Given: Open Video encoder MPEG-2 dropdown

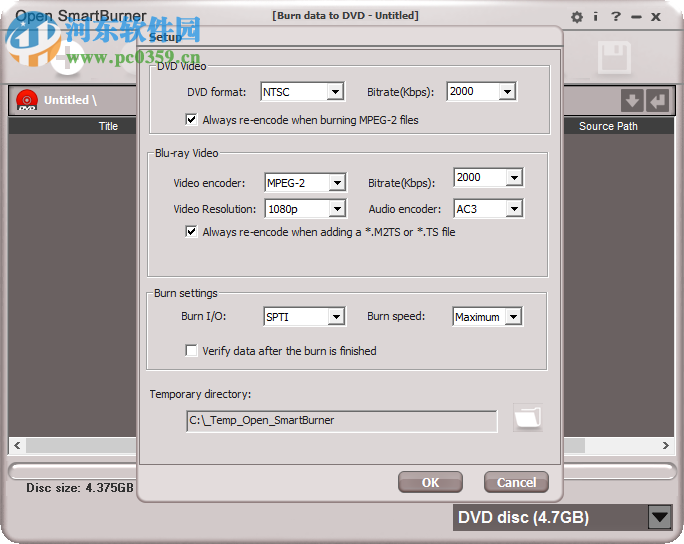Looking at the screenshot, I should pyautogui.click(x=337, y=182).
